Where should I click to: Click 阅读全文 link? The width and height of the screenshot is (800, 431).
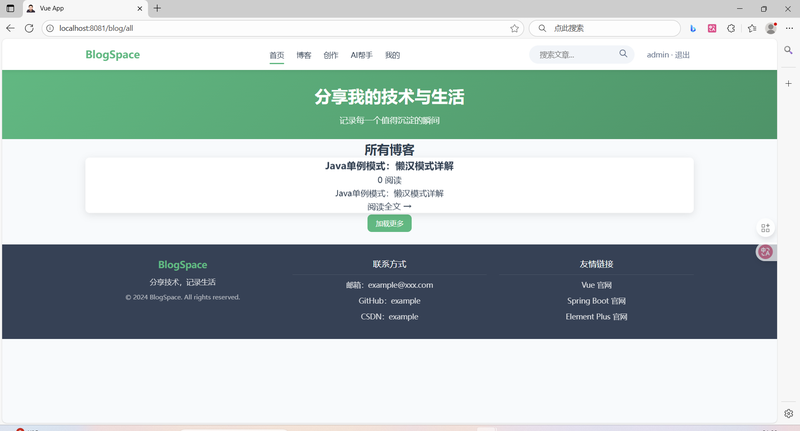tap(389, 207)
